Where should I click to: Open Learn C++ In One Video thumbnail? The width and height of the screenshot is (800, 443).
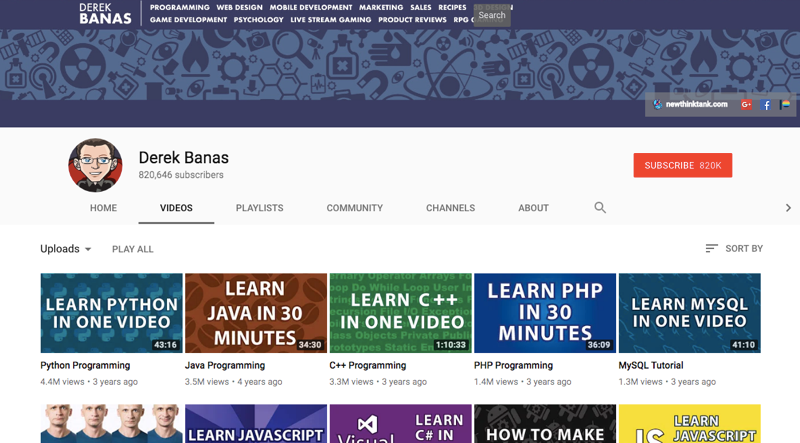click(401, 313)
